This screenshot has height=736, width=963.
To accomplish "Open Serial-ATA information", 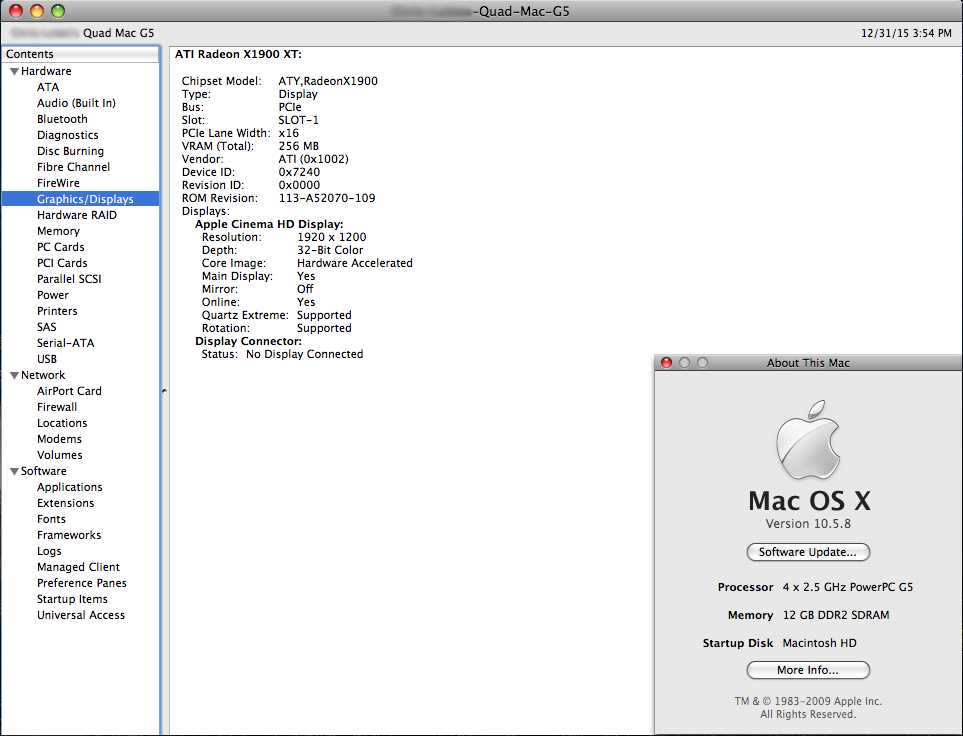I will pos(66,343).
